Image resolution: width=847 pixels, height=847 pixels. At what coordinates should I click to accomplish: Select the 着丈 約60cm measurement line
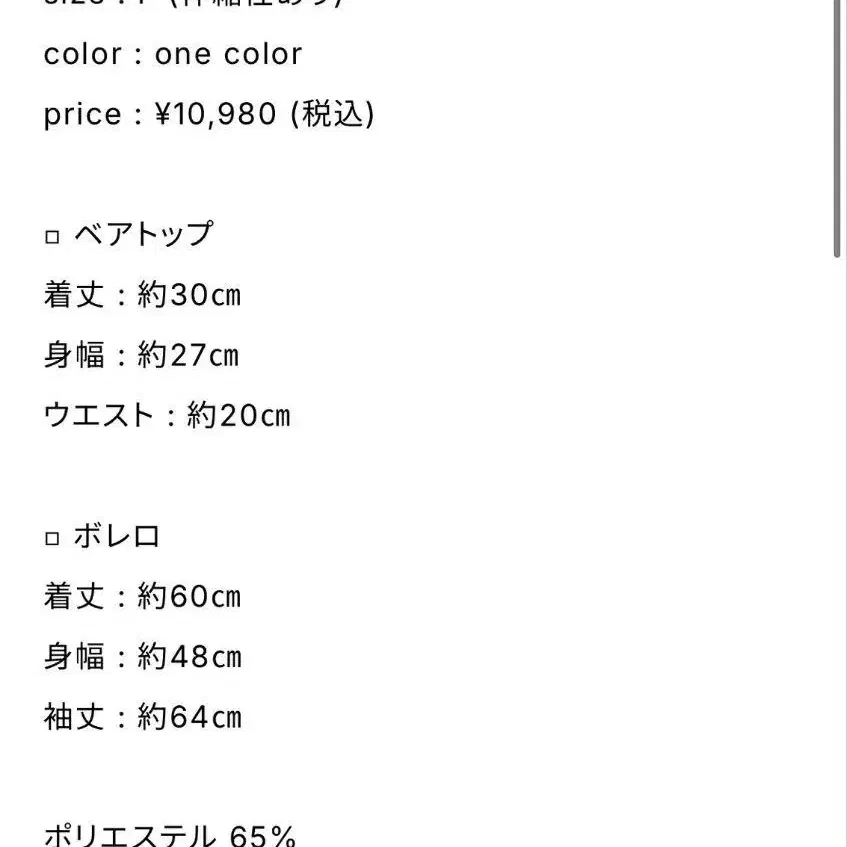pyautogui.click(x=142, y=597)
